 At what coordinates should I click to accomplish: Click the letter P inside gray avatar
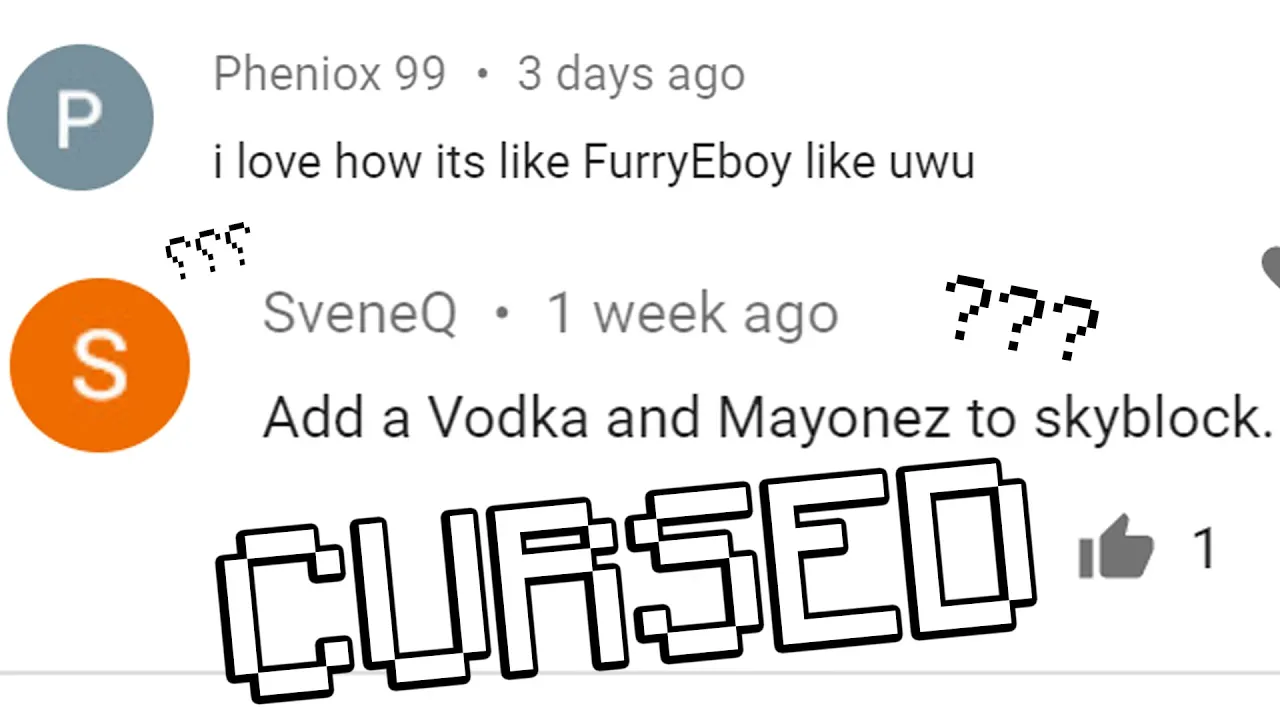[79, 118]
